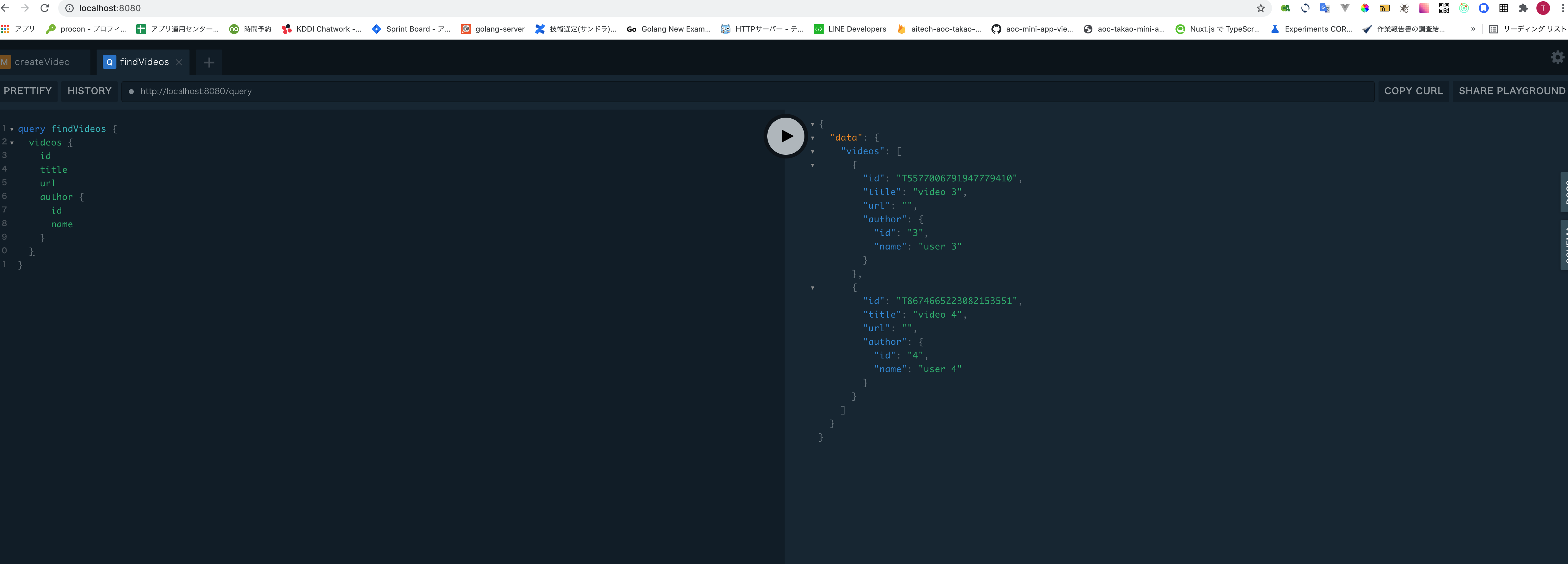Image resolution: width=1568 pixels, height=564 pixels.
Task: Open the Google Translate extension
Action: [x=1325, y=8]
